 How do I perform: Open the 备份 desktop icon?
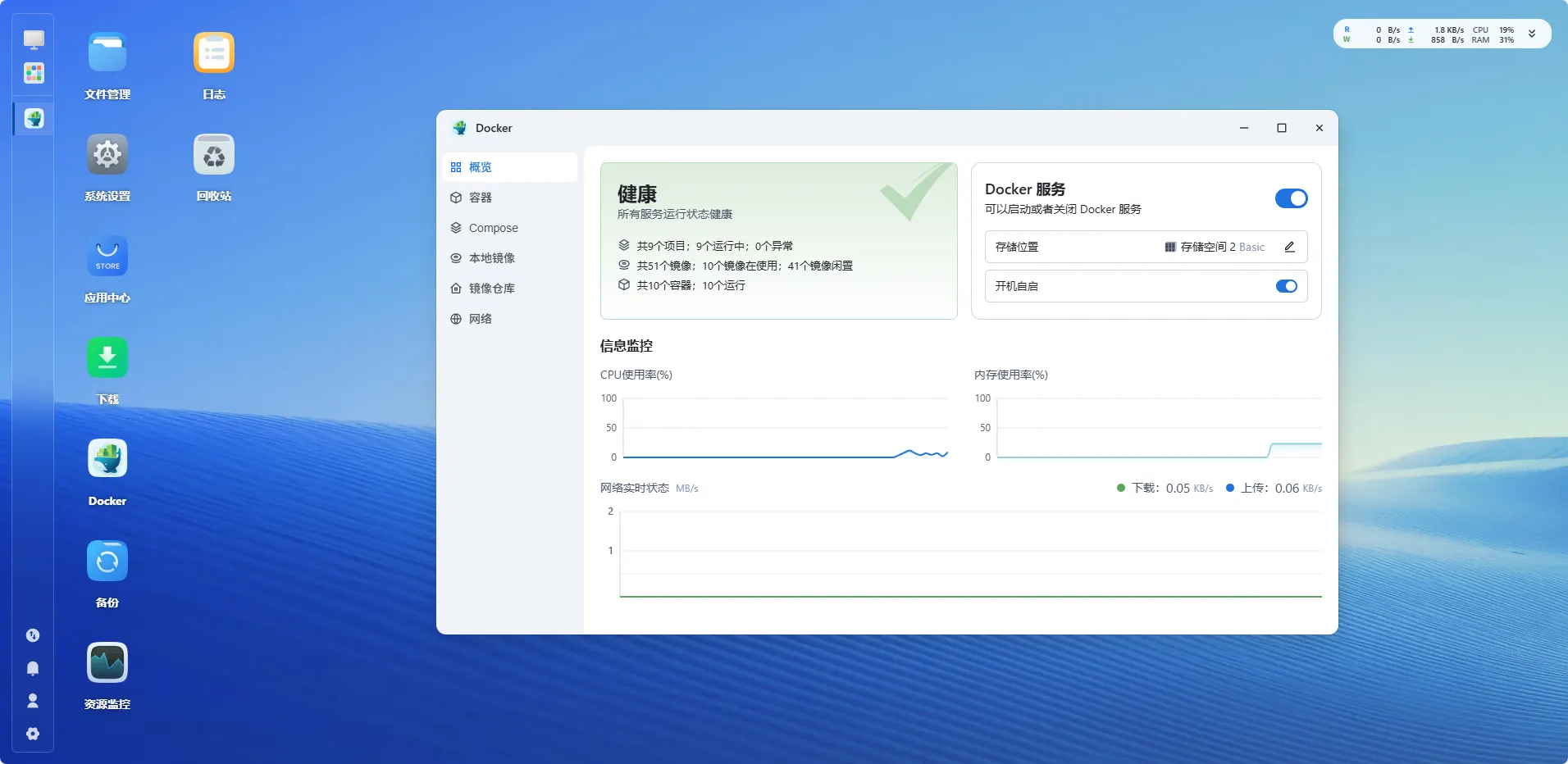107,561
